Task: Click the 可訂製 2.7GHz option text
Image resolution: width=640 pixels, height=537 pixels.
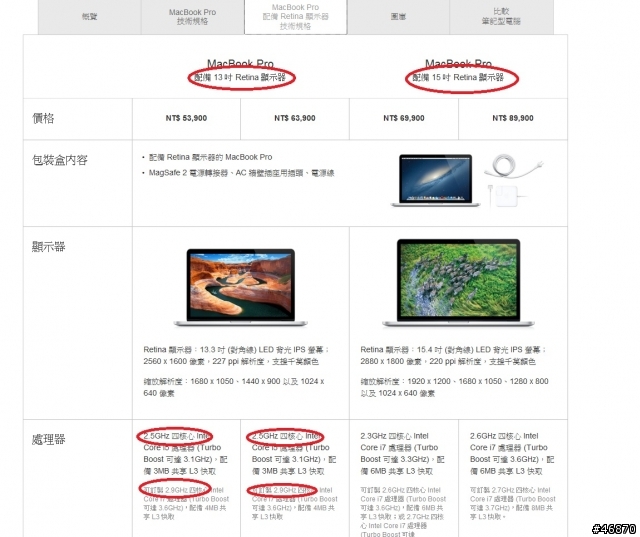Action: click(513, 503)
